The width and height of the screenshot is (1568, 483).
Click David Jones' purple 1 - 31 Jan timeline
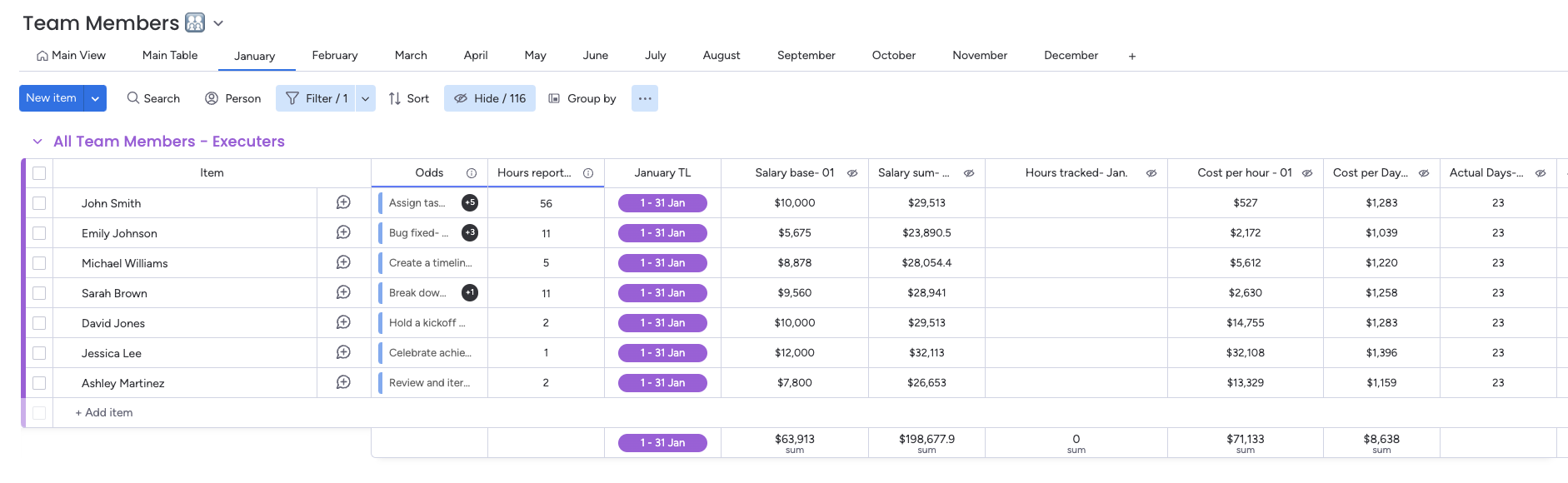click(x=662, y=323)
